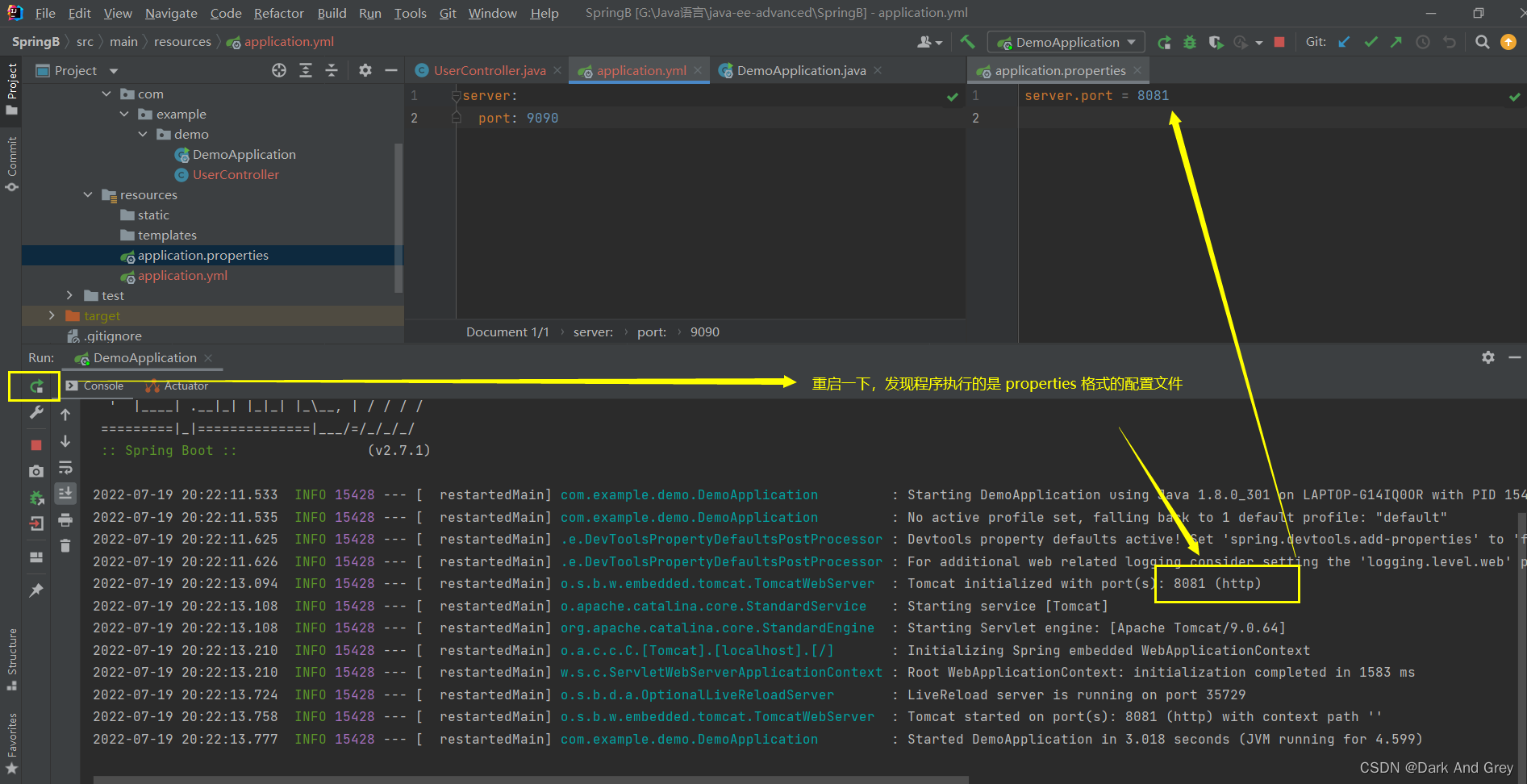The width and height of the screenshot is (1527, 784).
Task: Click the Exit icon in Run panel
Action: tap(36, 524)
